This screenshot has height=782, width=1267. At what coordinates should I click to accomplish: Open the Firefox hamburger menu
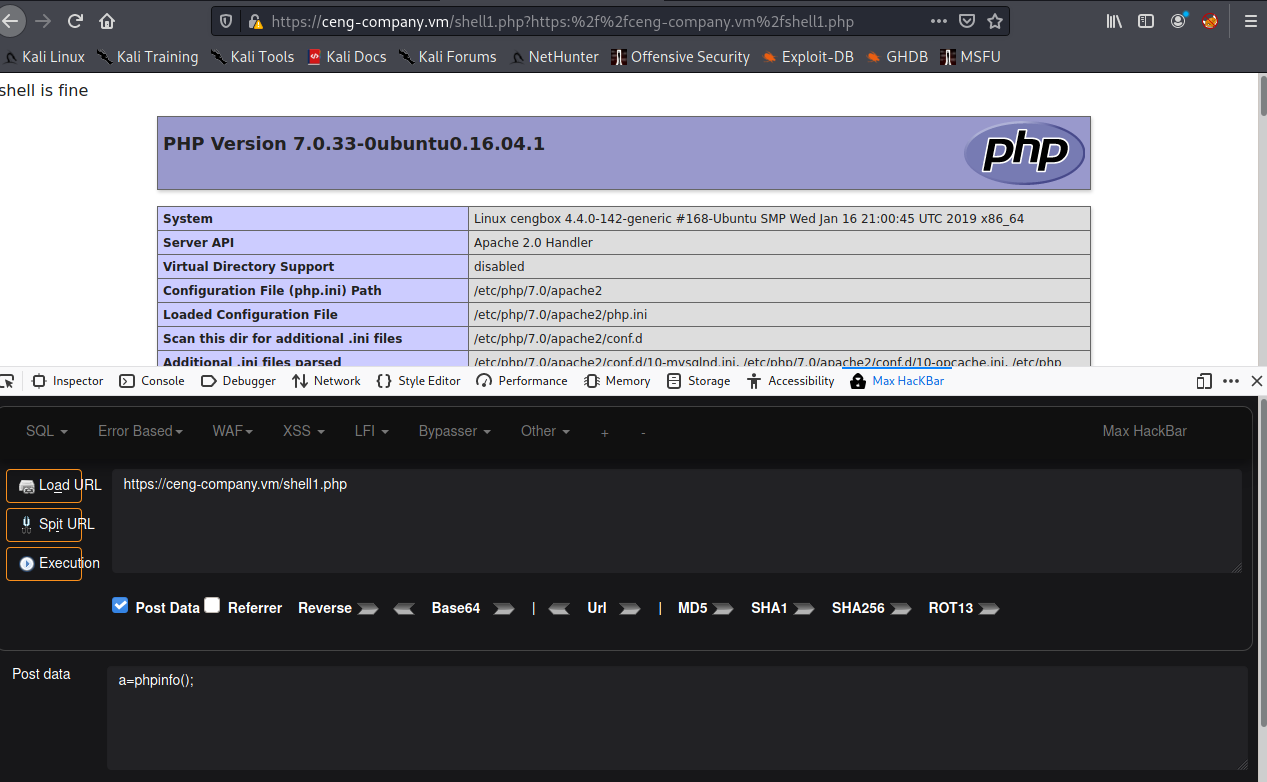[1250, 20]
